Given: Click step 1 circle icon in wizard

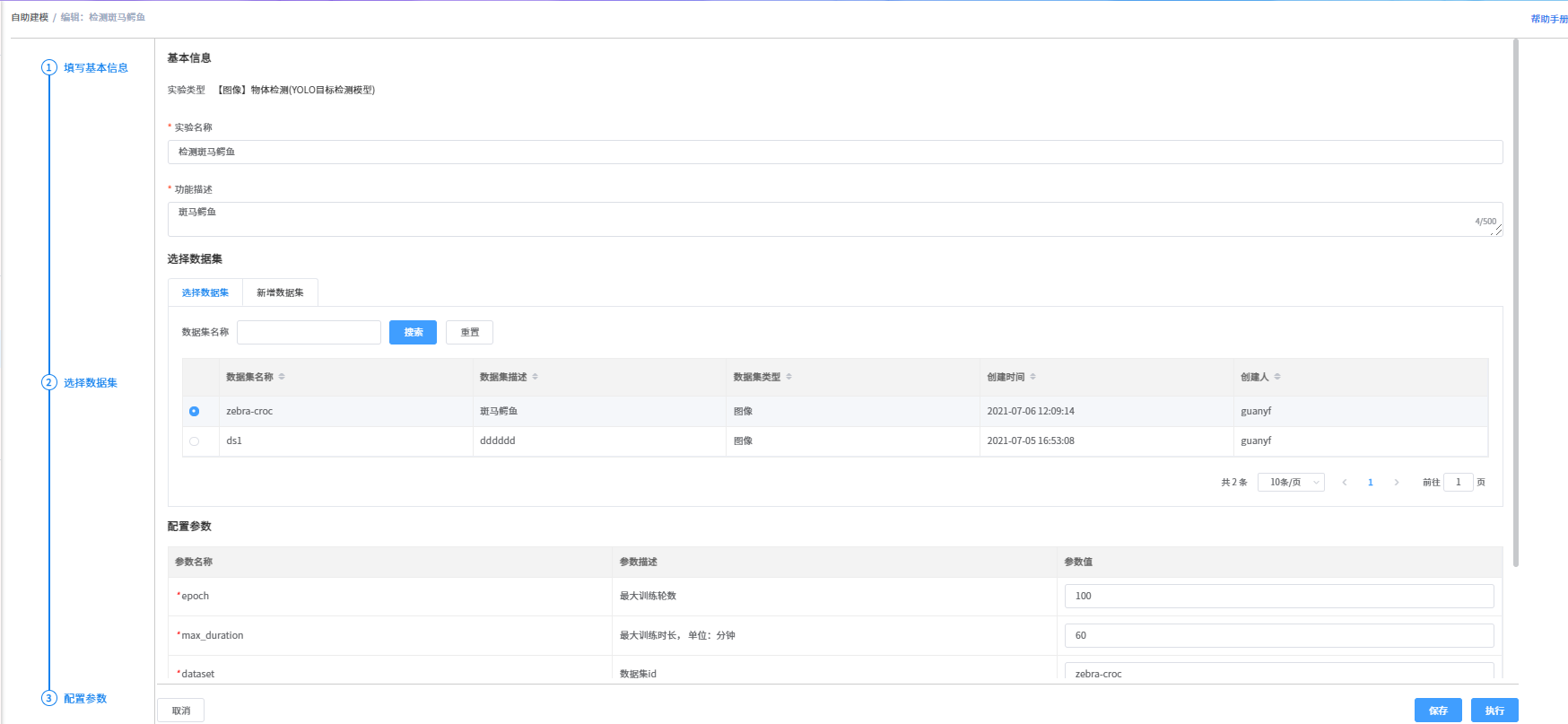Looking at the screenshot, I should tap(49, 67).
